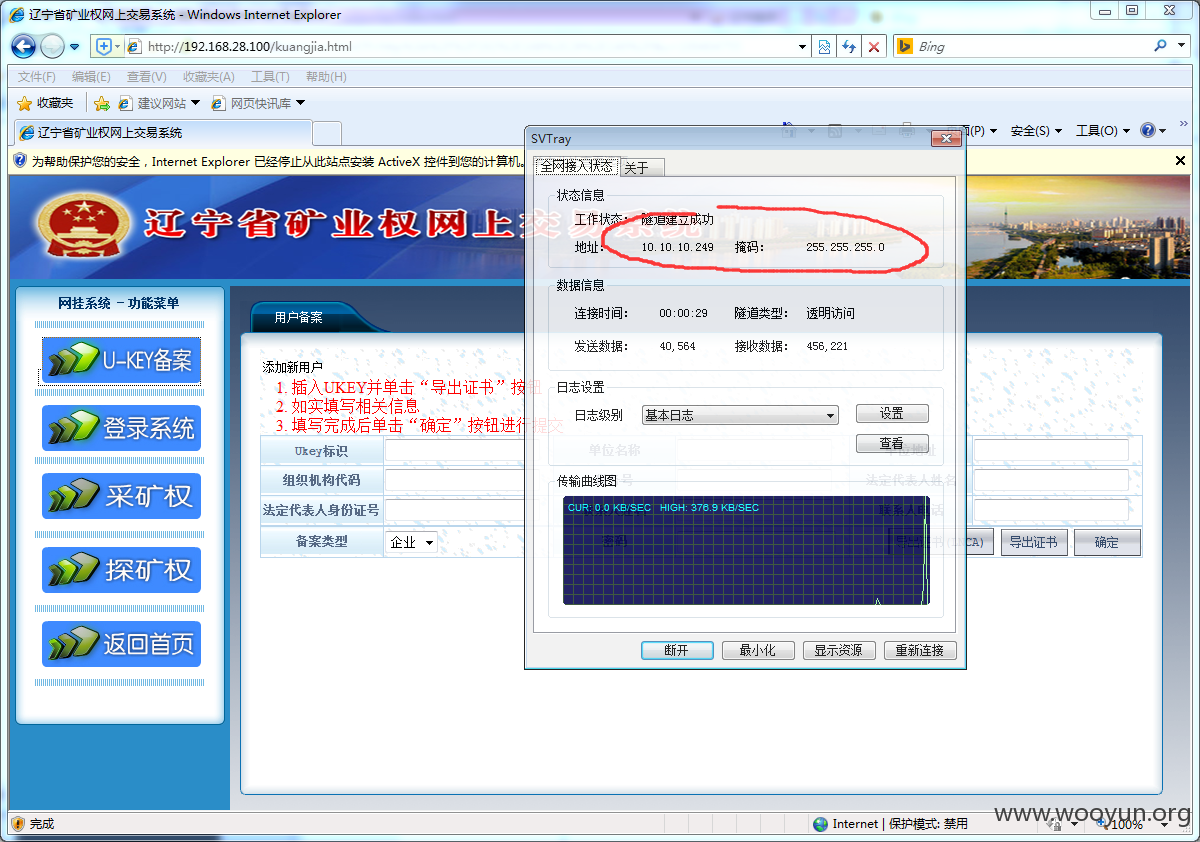The width and height of the screenshot is (1200, 842).
Task: Go back with the browser Back arrow
Action: [23, 46]
